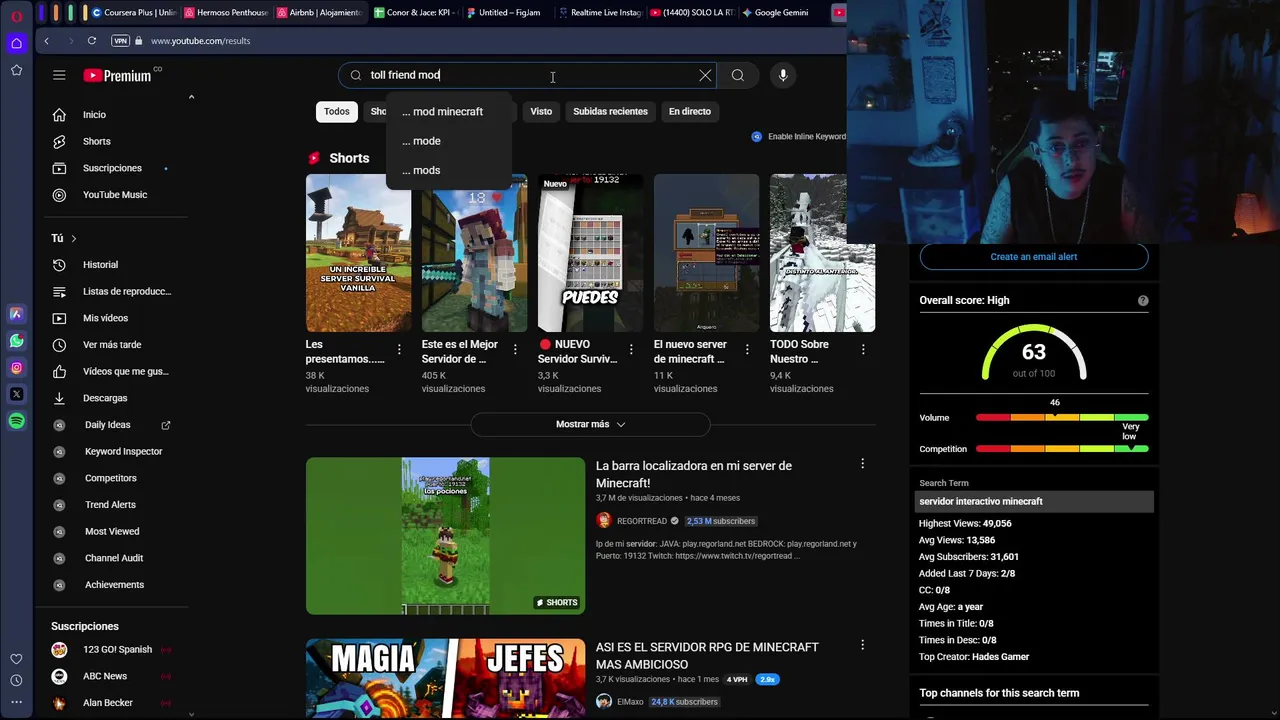1280x720 pixels.
Task: Select the En directo filter chip
Action: pos(690,111)
